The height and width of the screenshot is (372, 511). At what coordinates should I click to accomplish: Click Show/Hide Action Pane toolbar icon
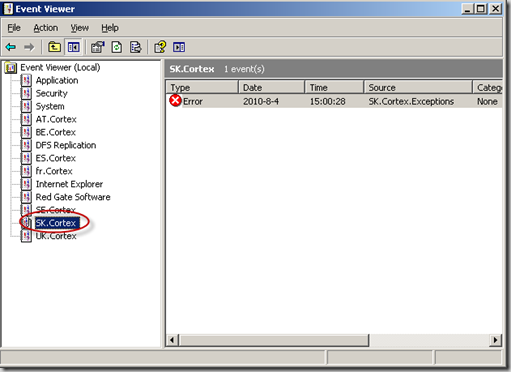179,47
